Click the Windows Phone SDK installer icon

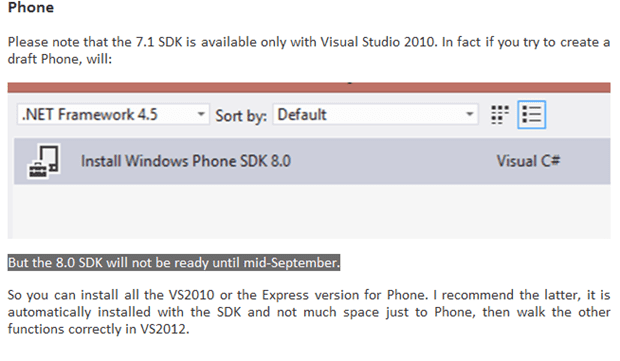pos(44,161)
